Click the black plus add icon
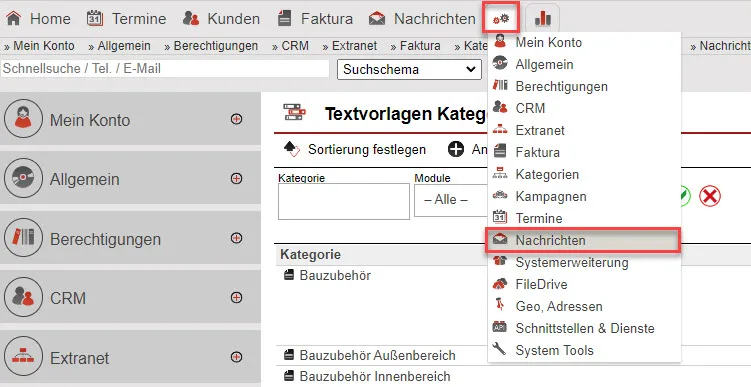The image size is (751, 387). pyautogui.click(x=456, y=149)
